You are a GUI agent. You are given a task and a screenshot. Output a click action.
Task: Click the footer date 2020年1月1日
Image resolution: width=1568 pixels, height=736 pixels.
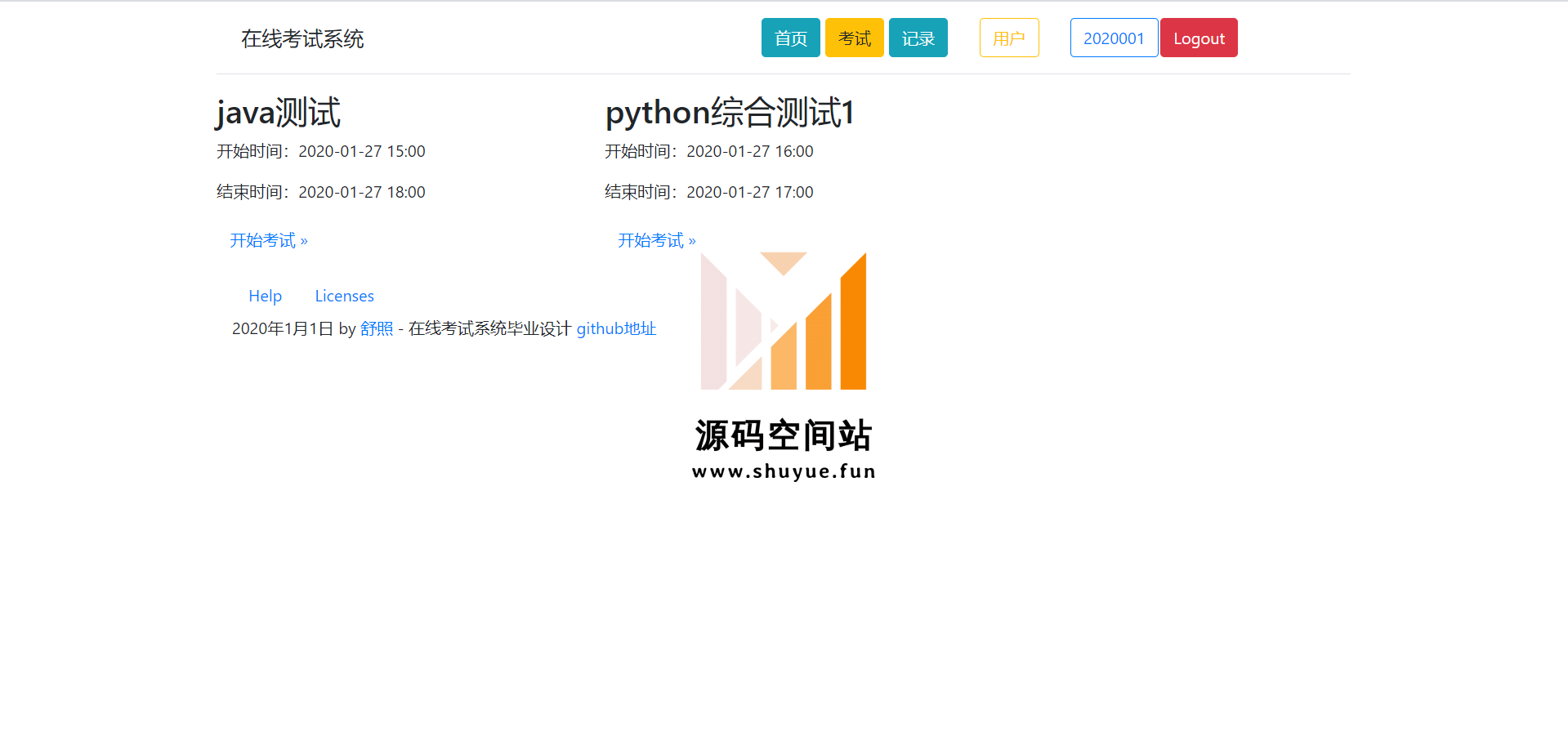click(x=283, y=328)
